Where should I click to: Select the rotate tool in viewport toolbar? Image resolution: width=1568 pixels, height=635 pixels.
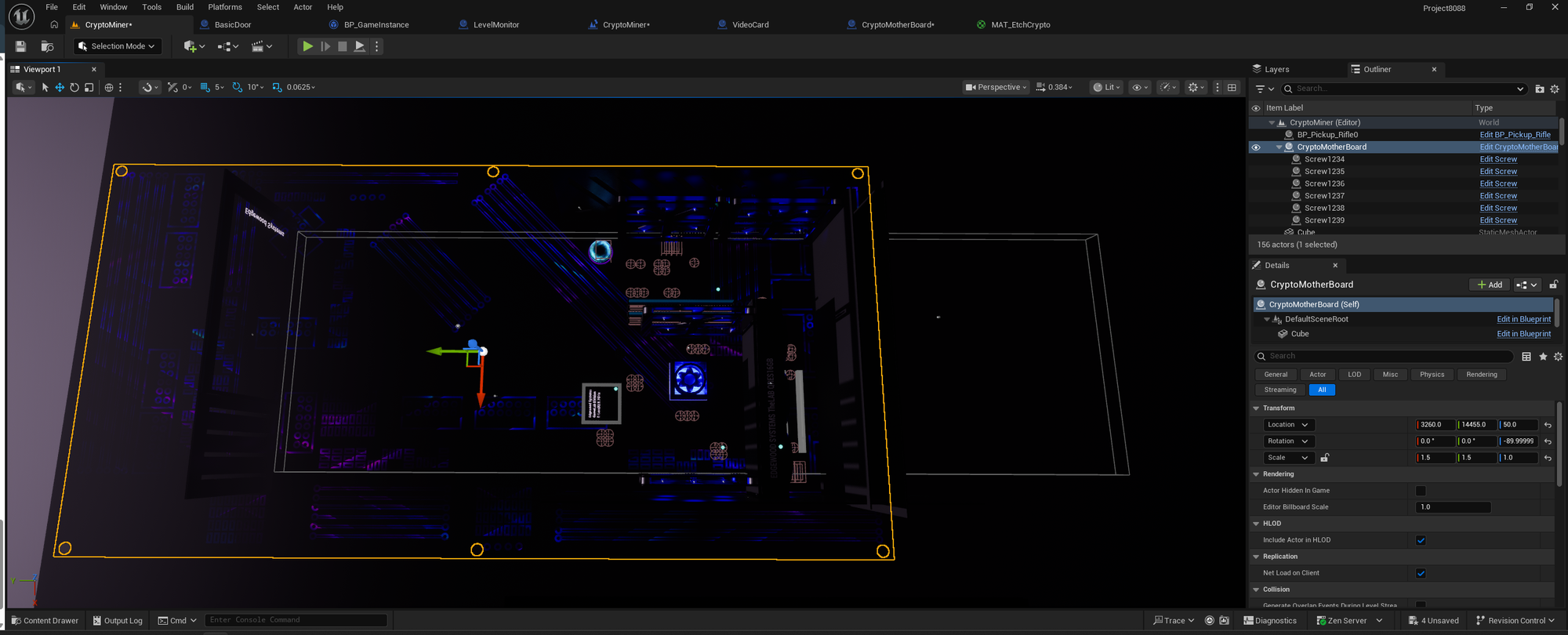(x=74, y=87)
